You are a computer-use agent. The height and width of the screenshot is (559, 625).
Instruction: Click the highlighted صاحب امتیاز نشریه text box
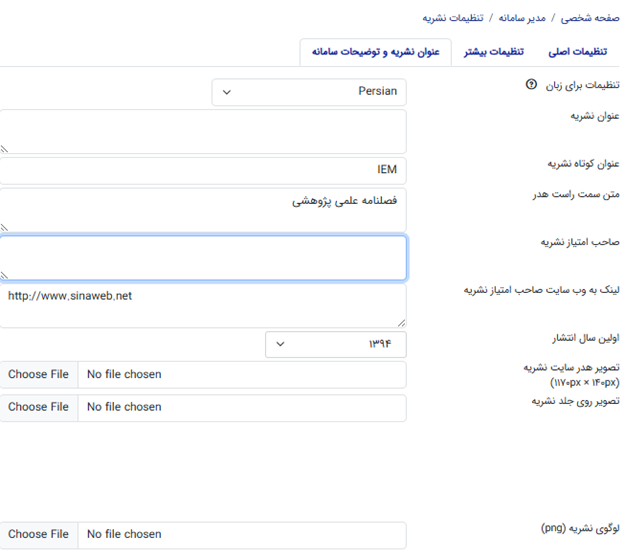click(x=203, y=258)
